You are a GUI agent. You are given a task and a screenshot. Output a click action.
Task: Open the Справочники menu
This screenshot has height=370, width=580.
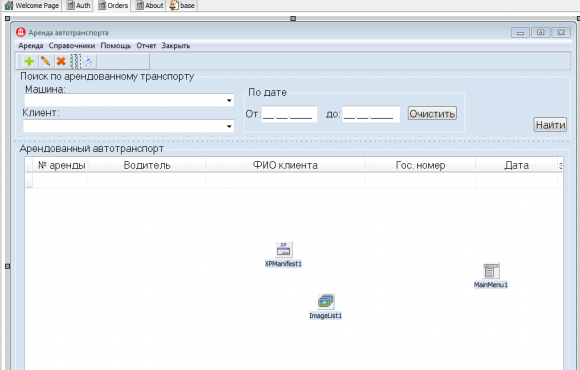(72, 46)
